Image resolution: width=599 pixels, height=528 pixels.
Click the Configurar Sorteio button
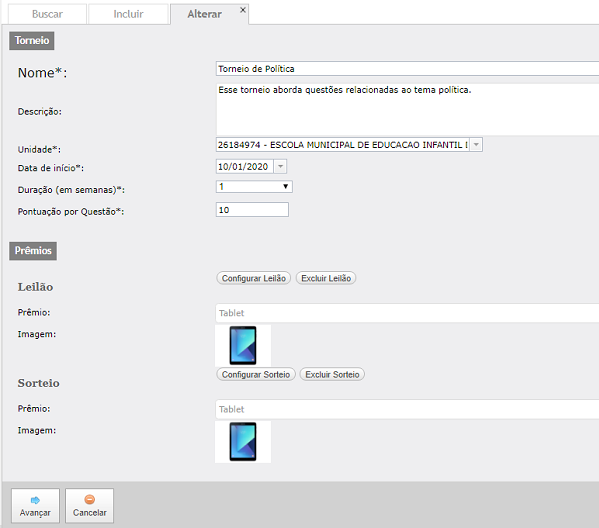coord(256,374)
